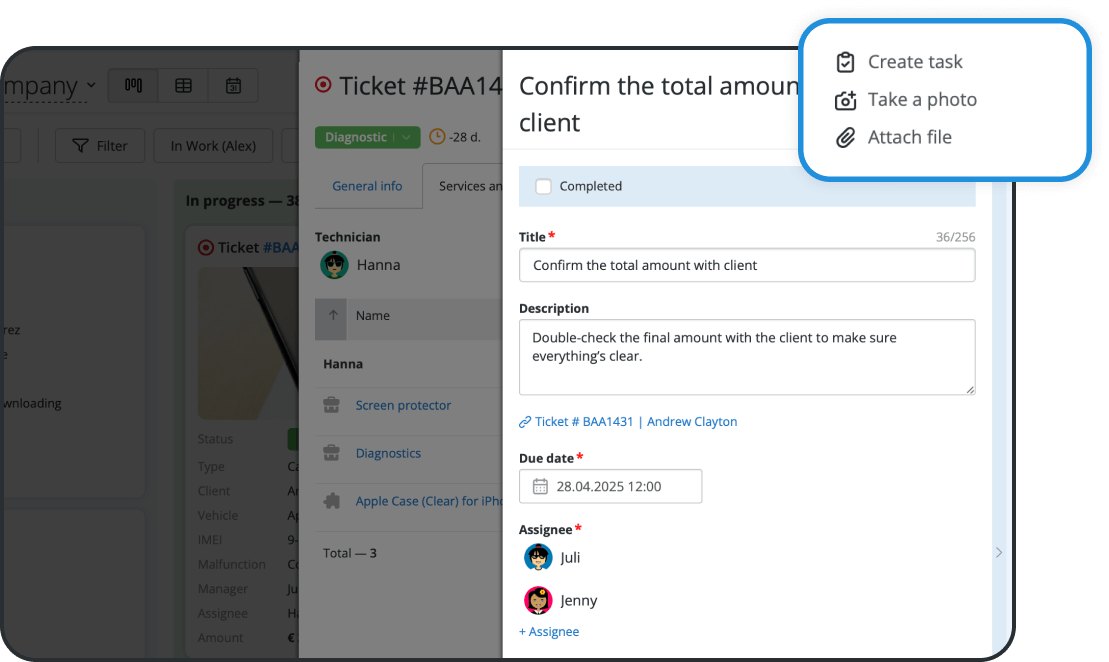
Task: Select the kanban board view icon
Action: tap(132, 85)
